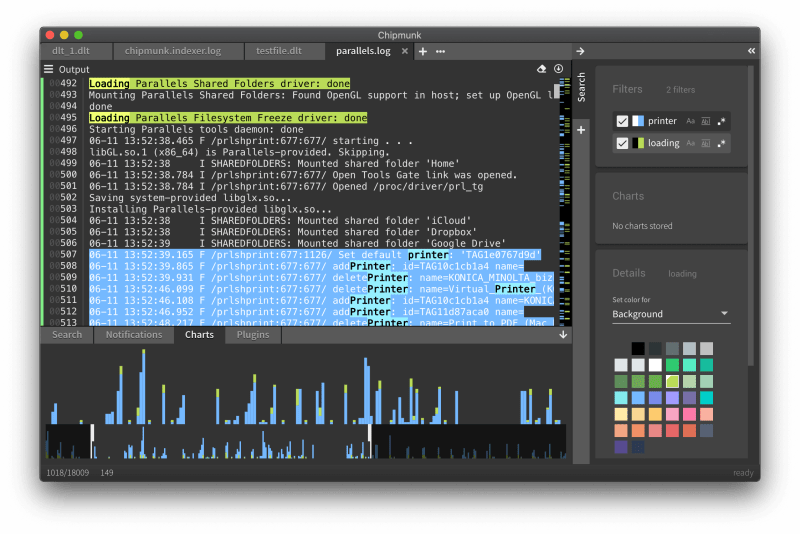Select the printer filter entry

pos(671,121)
